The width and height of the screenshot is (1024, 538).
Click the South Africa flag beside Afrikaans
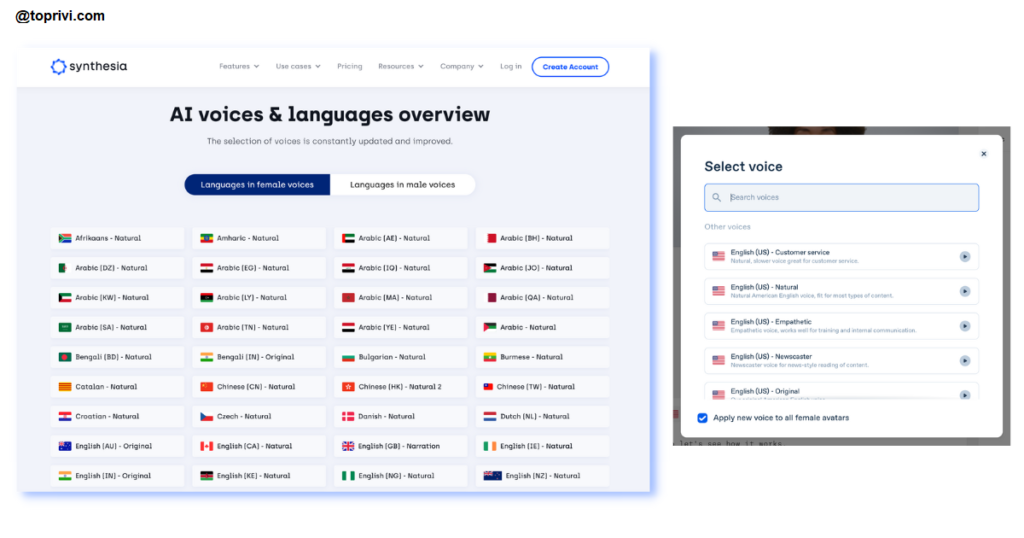tap(65, 238)
